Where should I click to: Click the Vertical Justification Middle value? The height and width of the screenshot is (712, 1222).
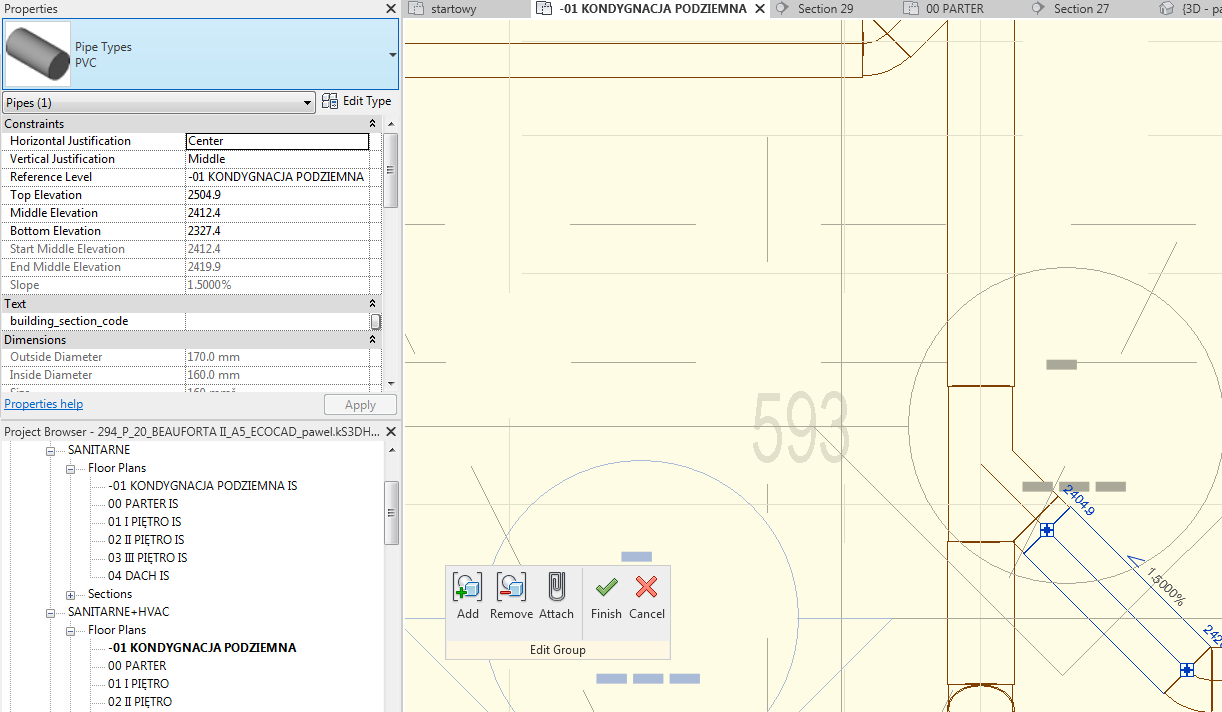(277, 159)
